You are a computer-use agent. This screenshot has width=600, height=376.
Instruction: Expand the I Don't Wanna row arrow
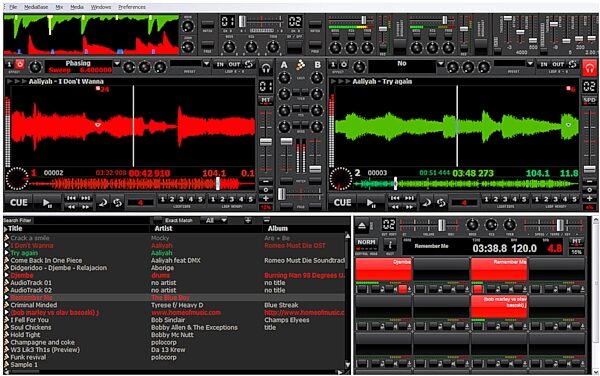pyautogui.click(x=6, y=246)
